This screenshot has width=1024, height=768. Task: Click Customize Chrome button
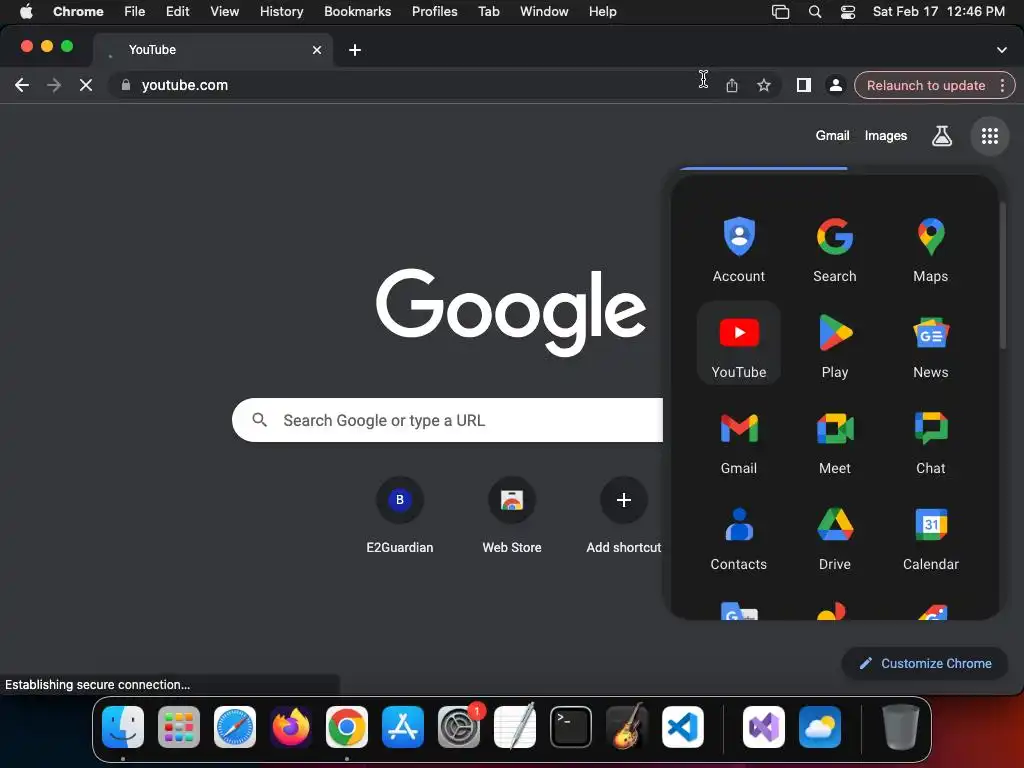[x=925, y=663]
